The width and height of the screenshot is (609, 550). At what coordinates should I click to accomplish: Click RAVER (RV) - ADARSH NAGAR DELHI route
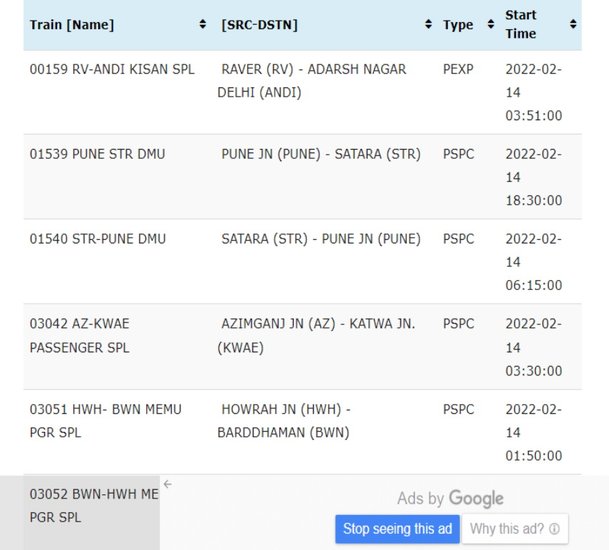(311, 81)
